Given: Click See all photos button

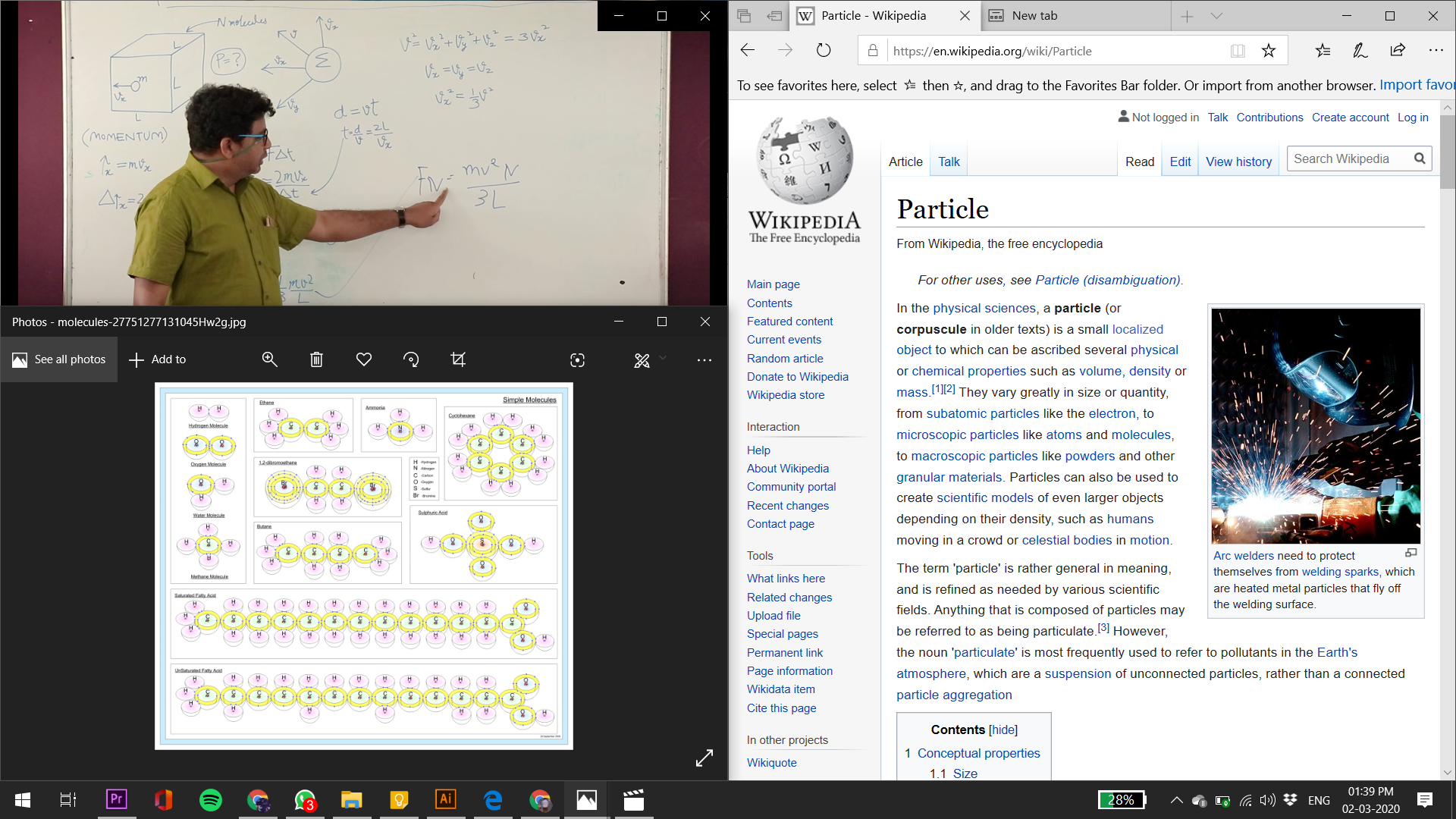Looking at the screenshot, I should point(59,359).
